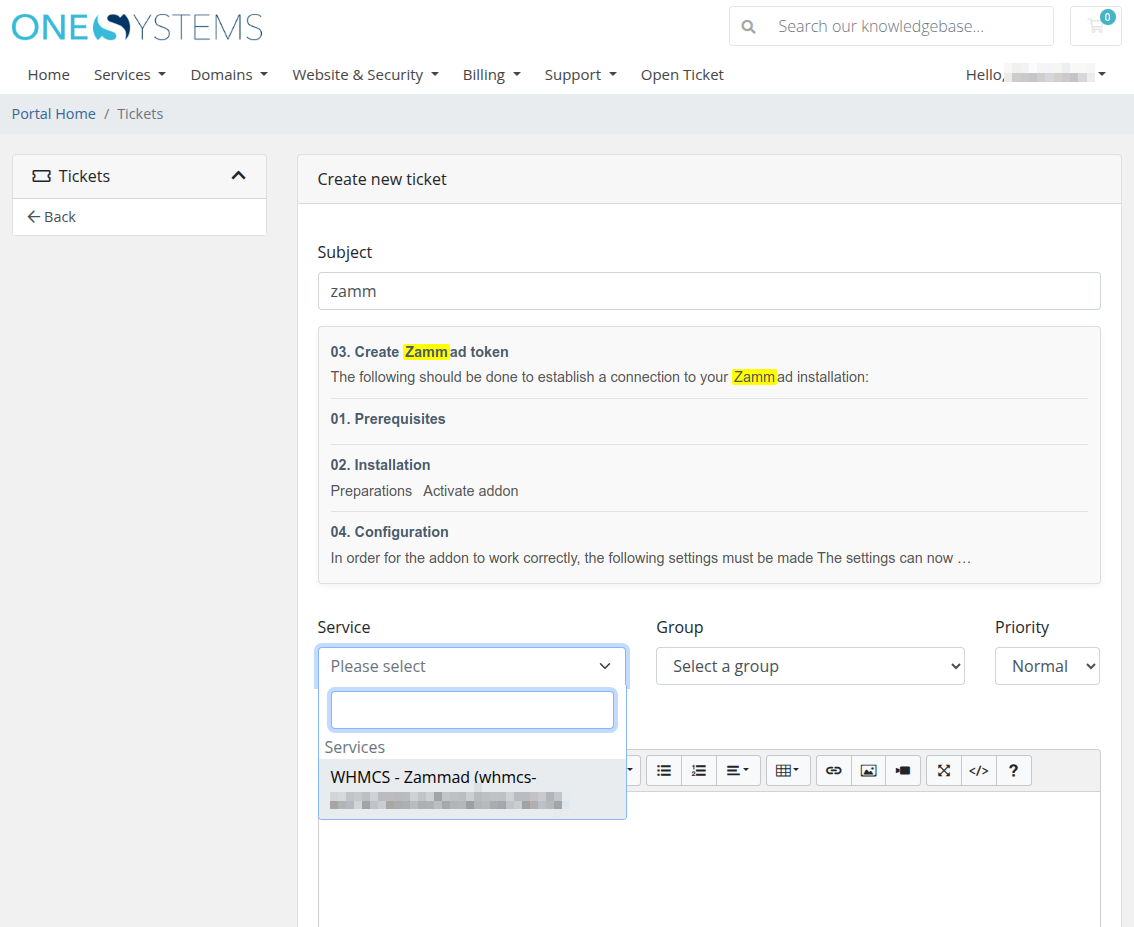Open the Services navigation dropdown

[x=129, y=75]
